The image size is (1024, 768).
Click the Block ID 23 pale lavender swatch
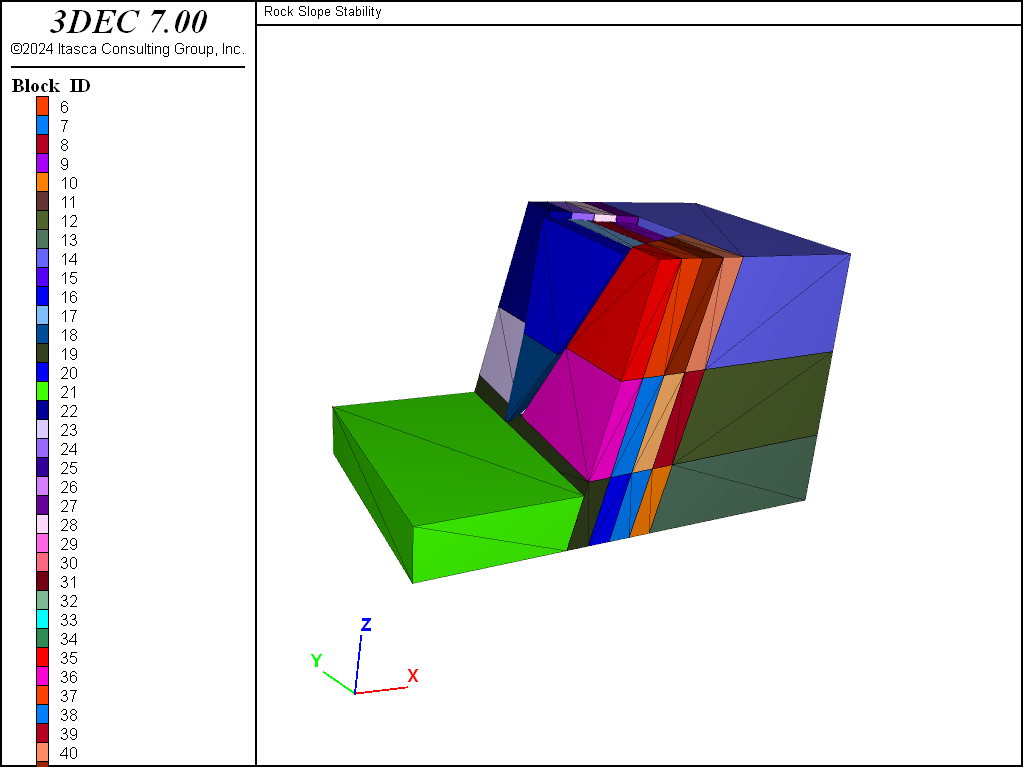click(42, 430)
